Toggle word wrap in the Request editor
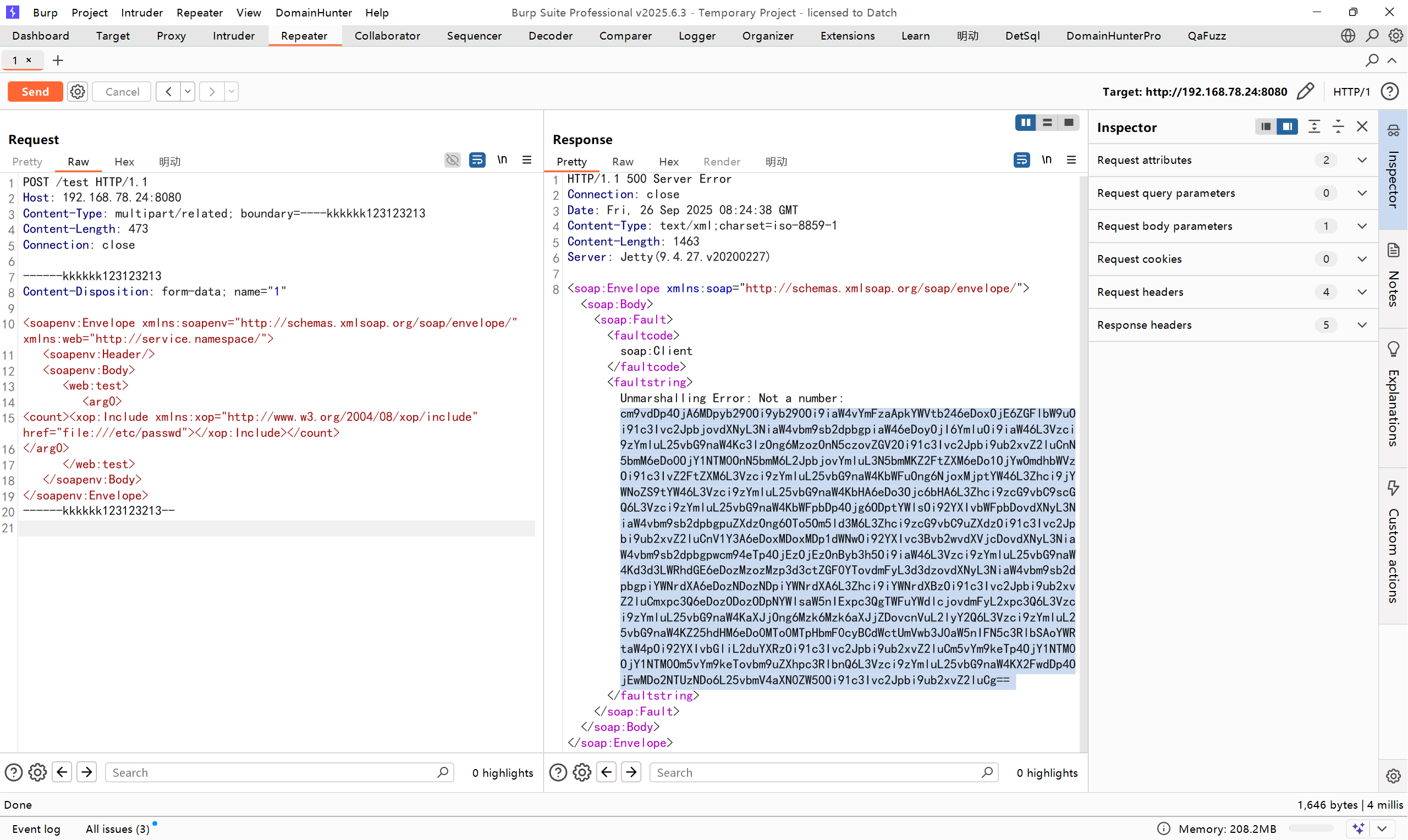 (x=477, y=159)
